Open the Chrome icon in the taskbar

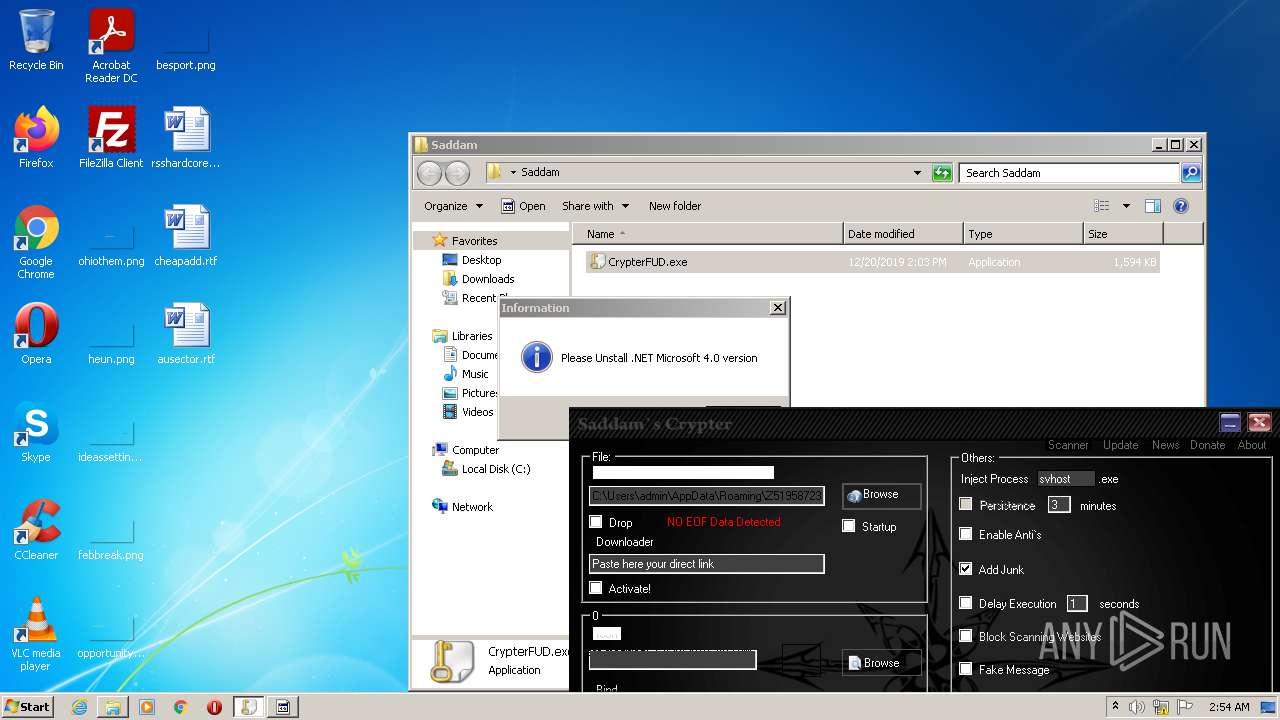181,707
